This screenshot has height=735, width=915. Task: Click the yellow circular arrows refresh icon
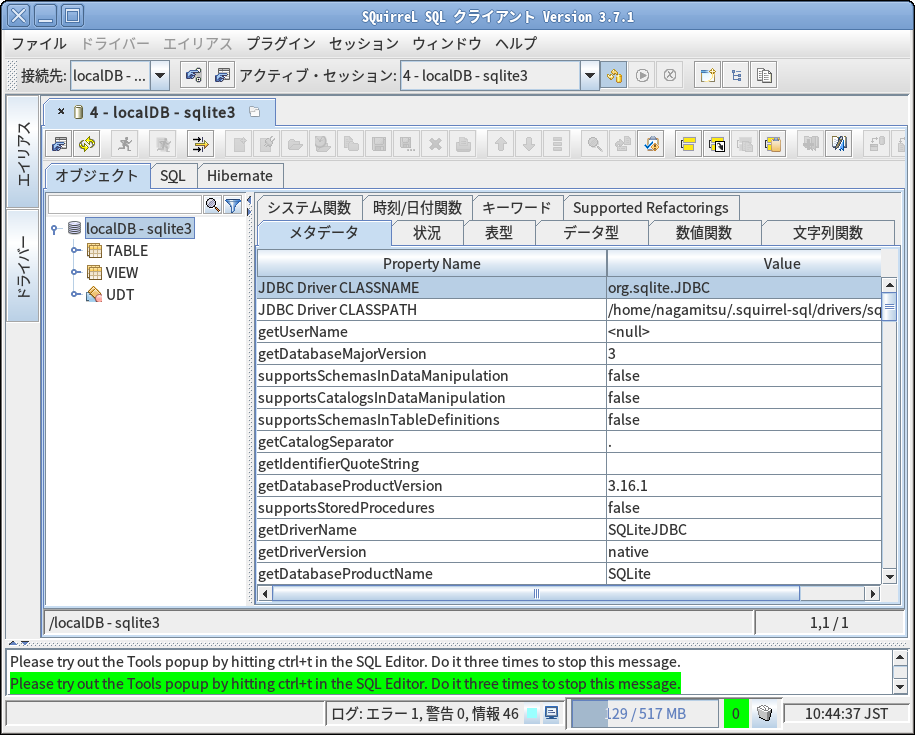click(x=87, y=144)
